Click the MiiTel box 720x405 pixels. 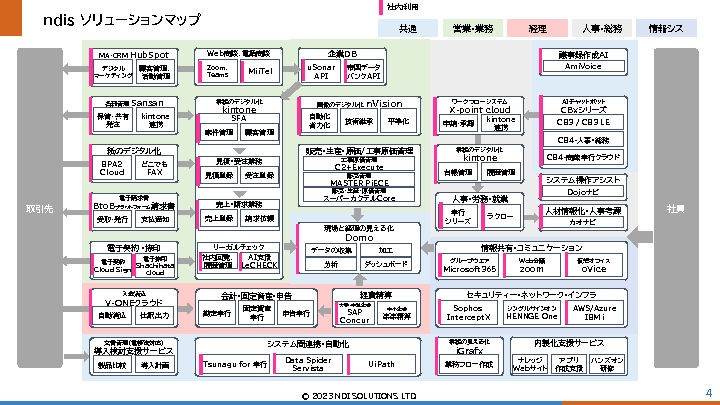click(260, 70)
